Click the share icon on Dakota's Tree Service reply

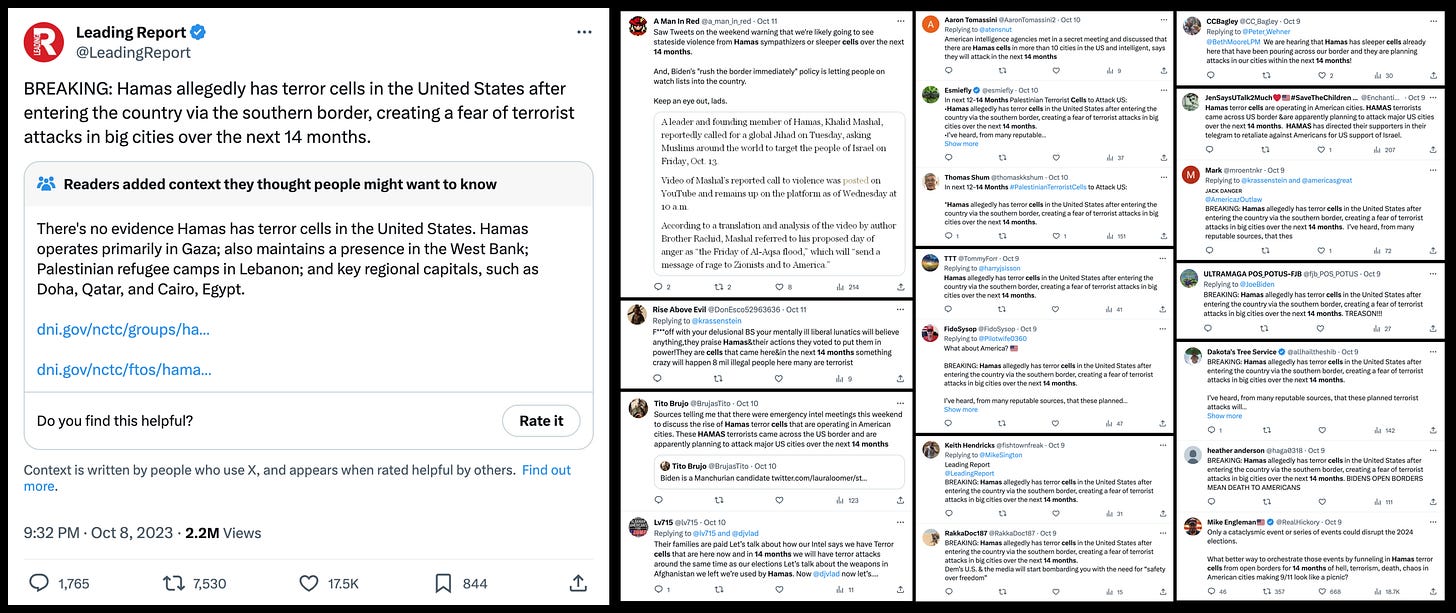point(1433,430)
